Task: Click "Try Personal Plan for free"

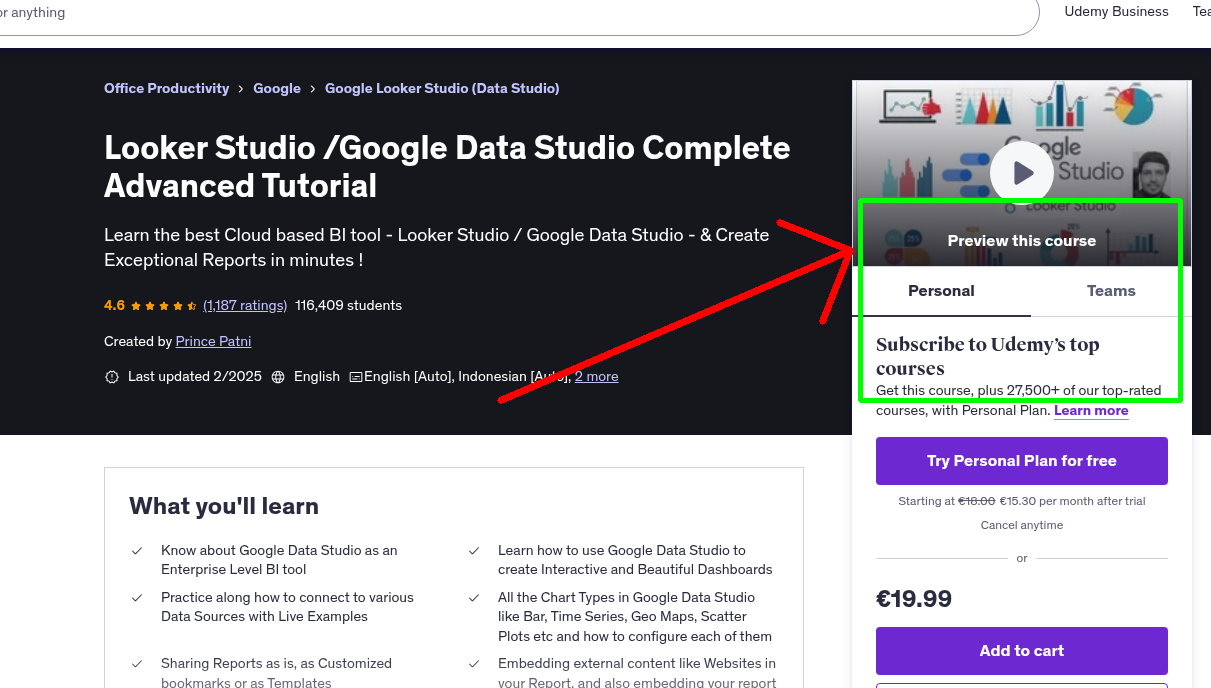Action: click(1021, 461)
